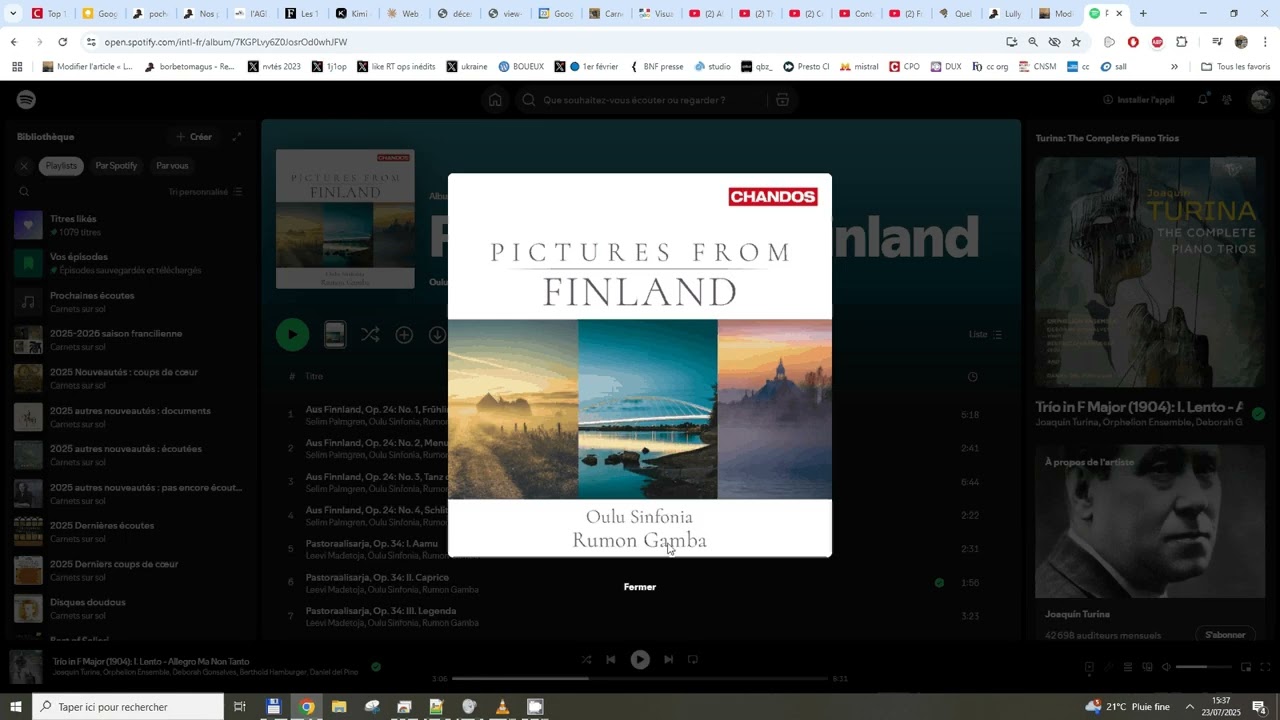Click the green saved checkmark on track 6
The height and width of the screenshot is (720, 1280).
pyautogui.click(x=939, y=582)
